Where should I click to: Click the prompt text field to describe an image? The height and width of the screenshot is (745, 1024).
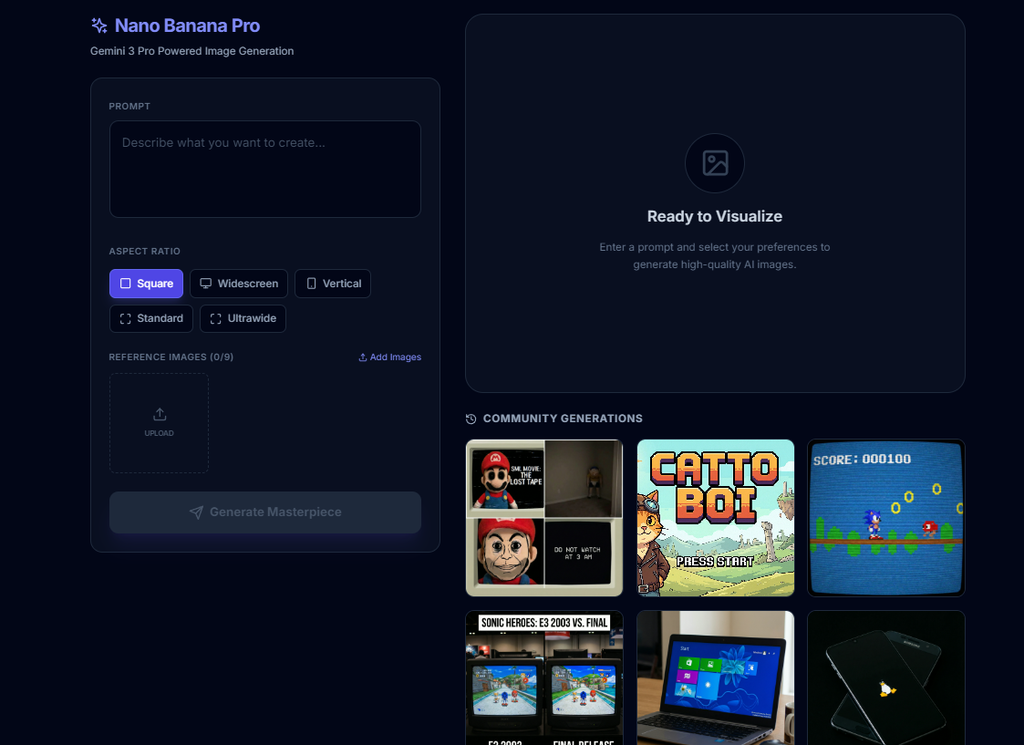pyautogui.click(x=265, y=168)
